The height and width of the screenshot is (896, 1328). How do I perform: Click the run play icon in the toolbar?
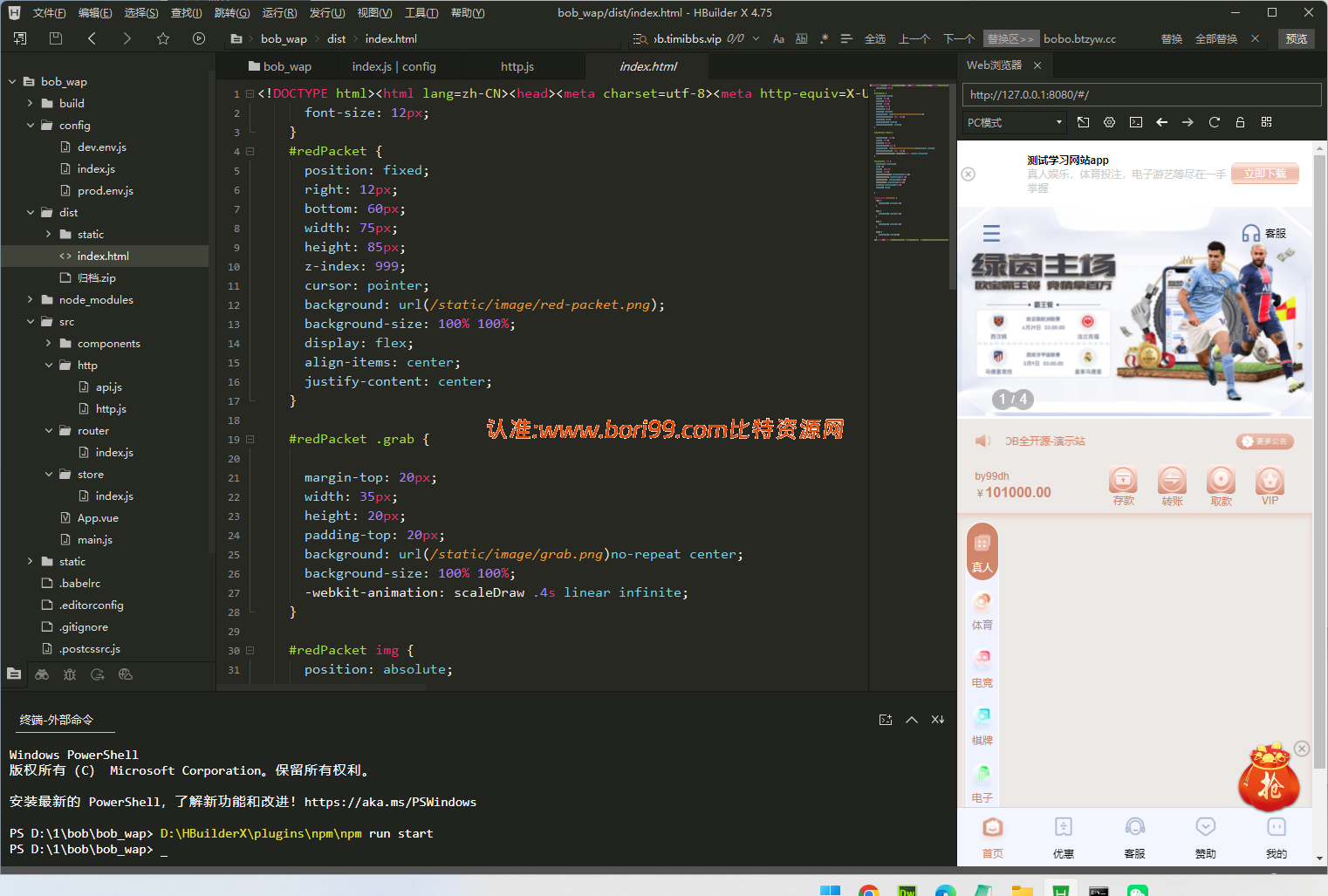(199, 38)
